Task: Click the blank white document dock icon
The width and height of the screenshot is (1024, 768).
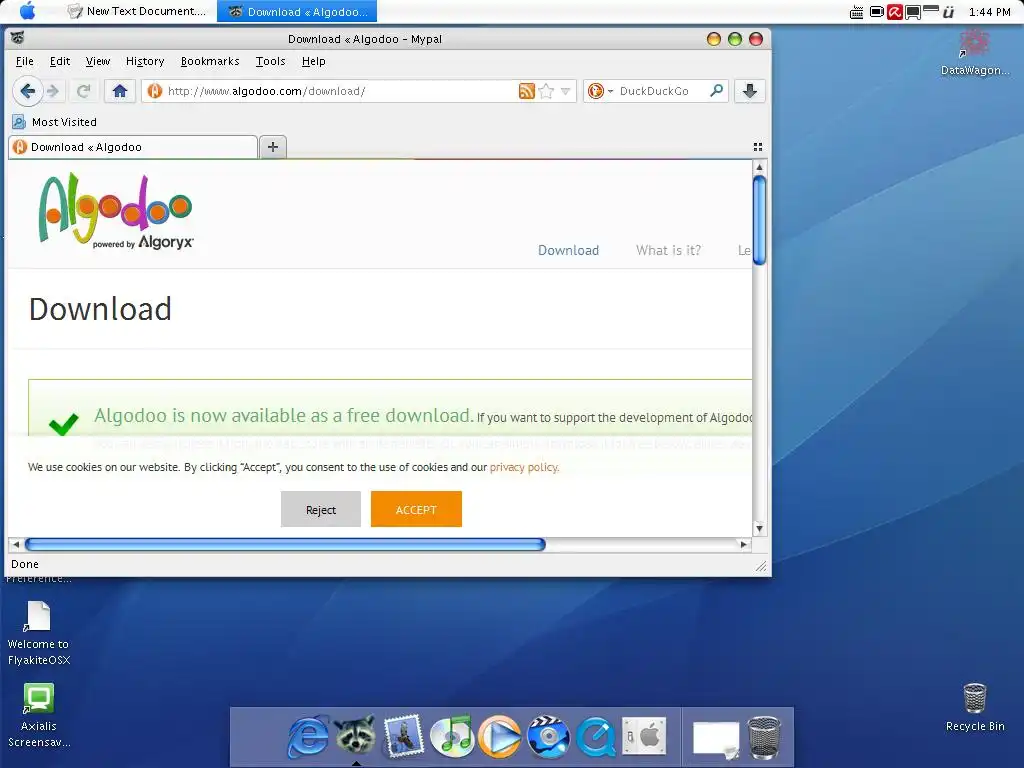Action: click(716, 740)
